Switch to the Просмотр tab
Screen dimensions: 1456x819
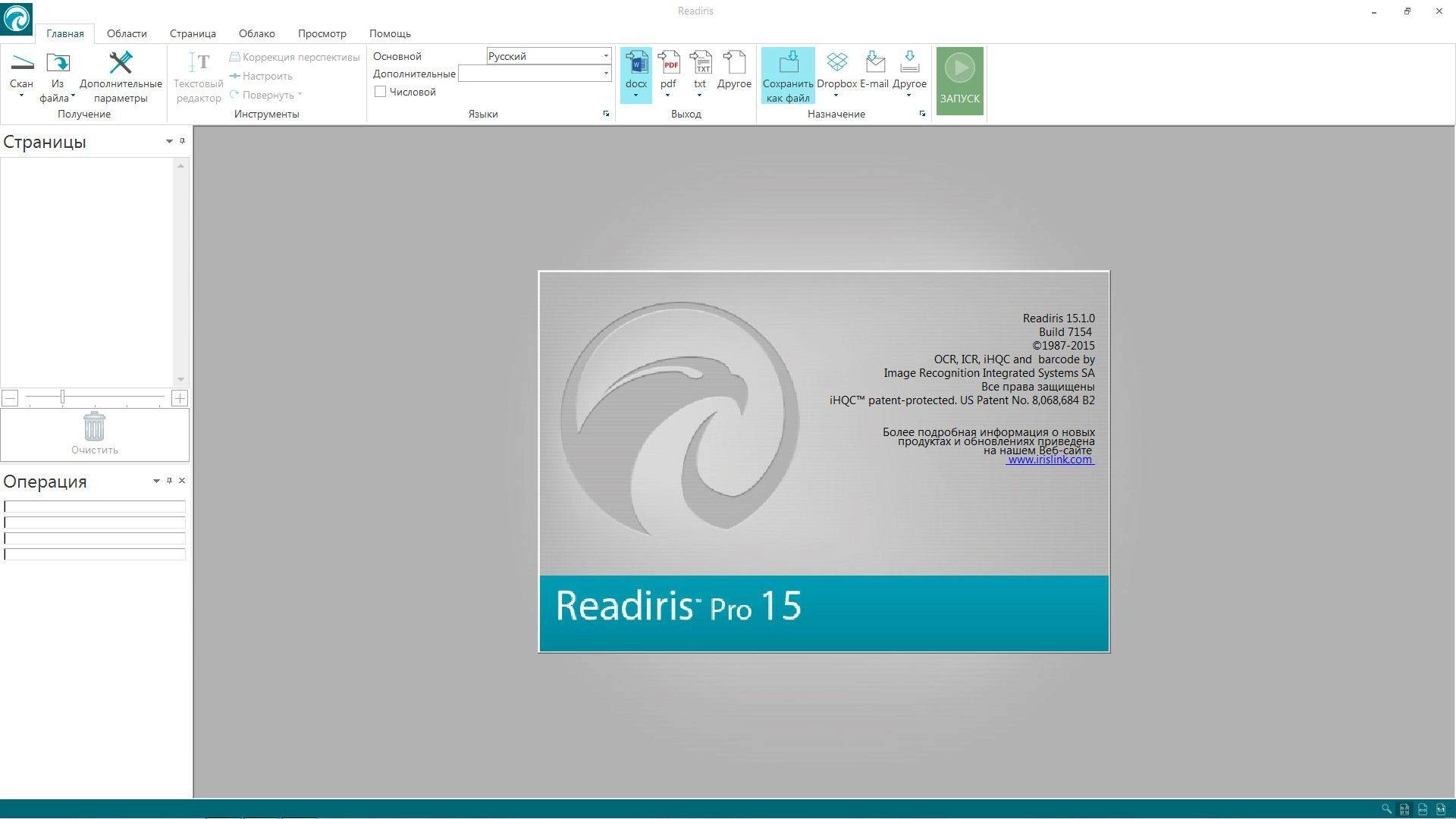(322, 33)
